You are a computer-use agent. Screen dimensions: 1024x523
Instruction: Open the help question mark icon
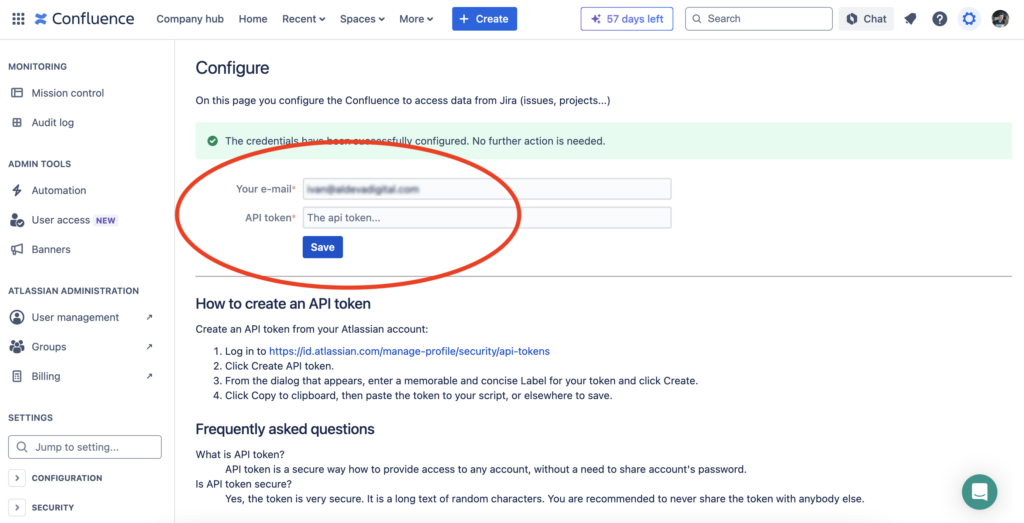click(939, 19)
